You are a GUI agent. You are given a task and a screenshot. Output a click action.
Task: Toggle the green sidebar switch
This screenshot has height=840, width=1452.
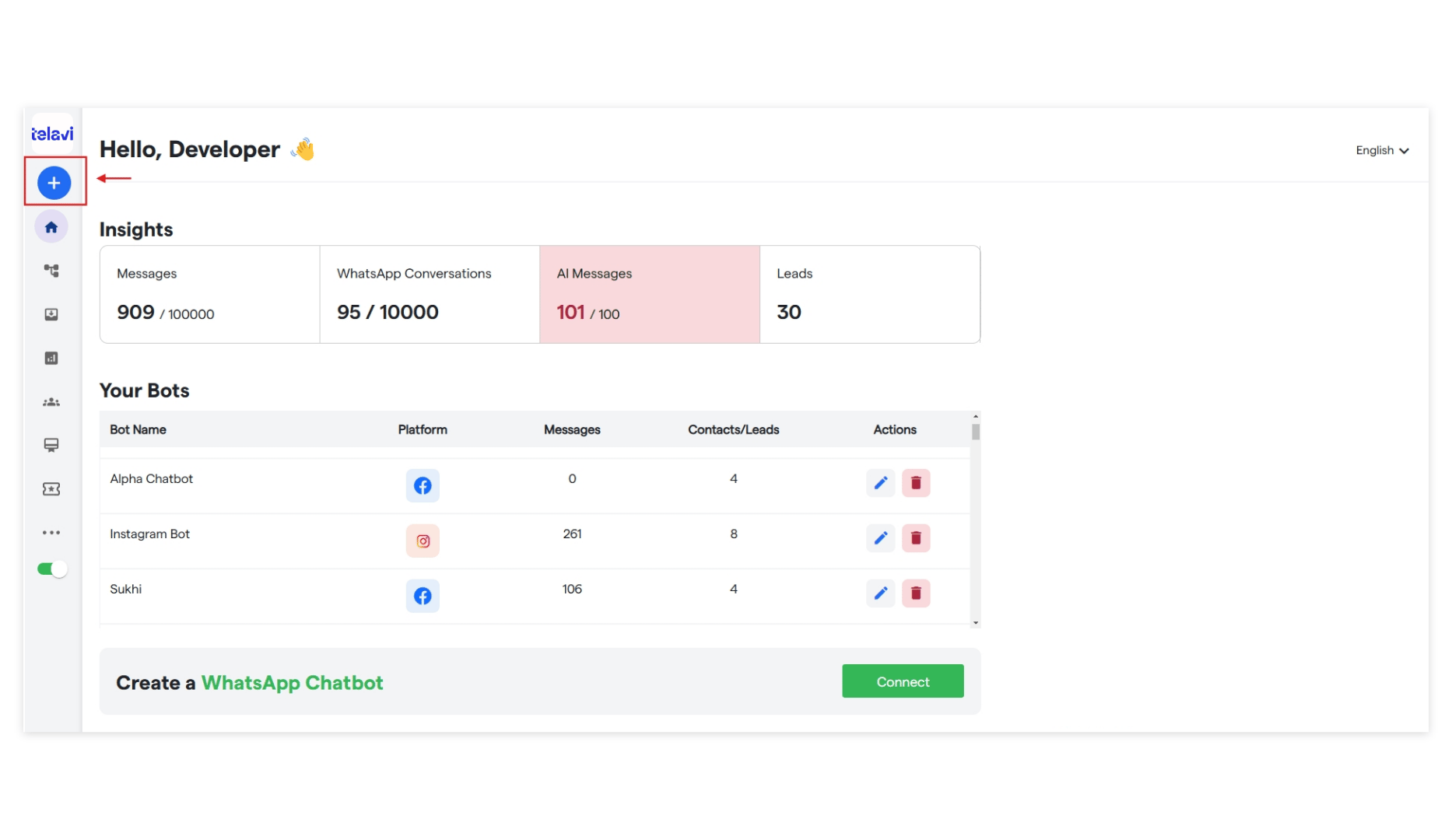point(52,569)
